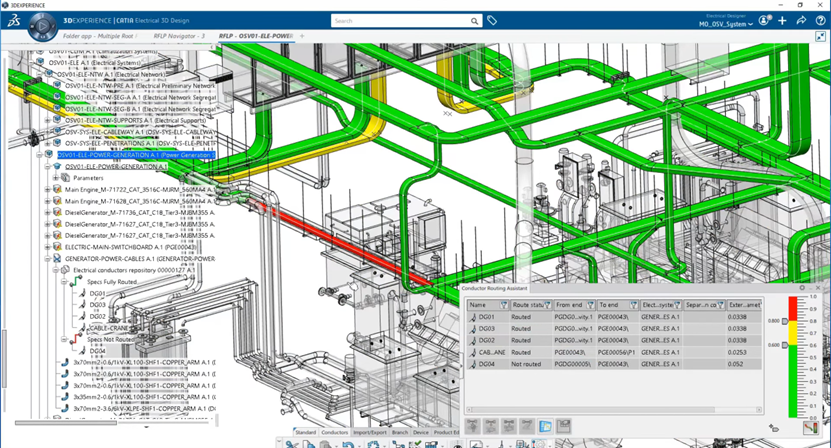The height and width of the screenshot is (448, 831).
Task: Open the Import/Export toolbar tab
Action: pos(370,432)
